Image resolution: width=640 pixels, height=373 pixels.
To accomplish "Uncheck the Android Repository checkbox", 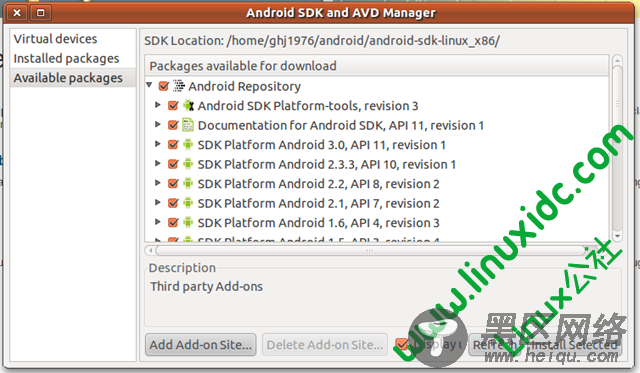I will (x=164, y=86).
